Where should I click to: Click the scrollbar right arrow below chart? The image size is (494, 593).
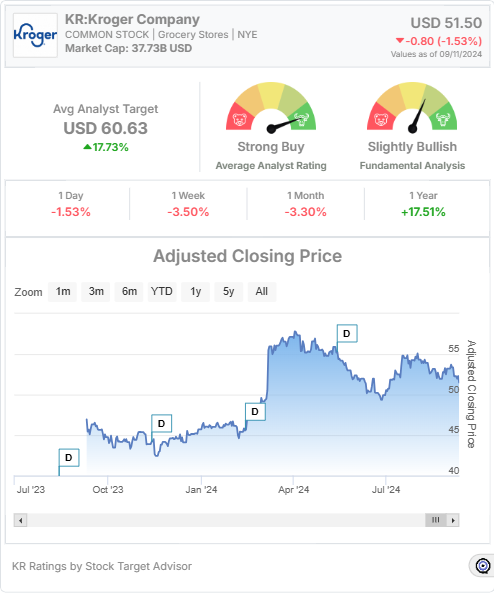453,520
